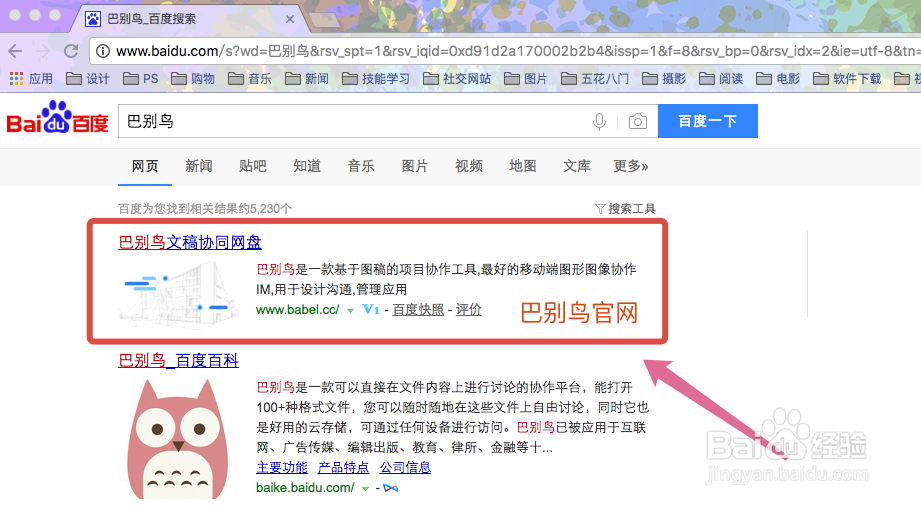The width and height of the screenshot is (921, 506).
Task: Open the 购物 bookmark folder
Action: click(x=193, y=78)
